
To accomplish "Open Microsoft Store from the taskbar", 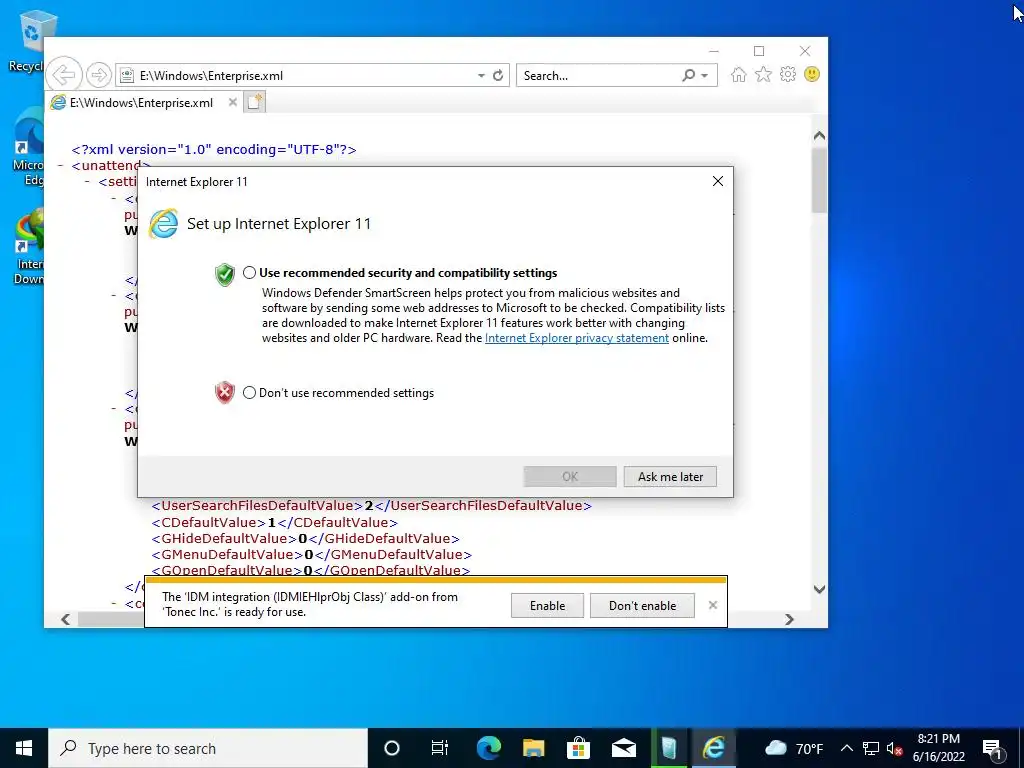I will click(579, 748).
